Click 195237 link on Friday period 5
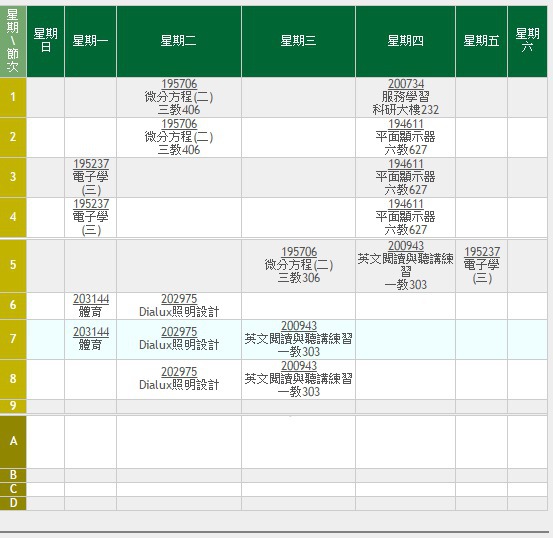The height and width of the screenshot is (538, 553). (x=482, y=252)
